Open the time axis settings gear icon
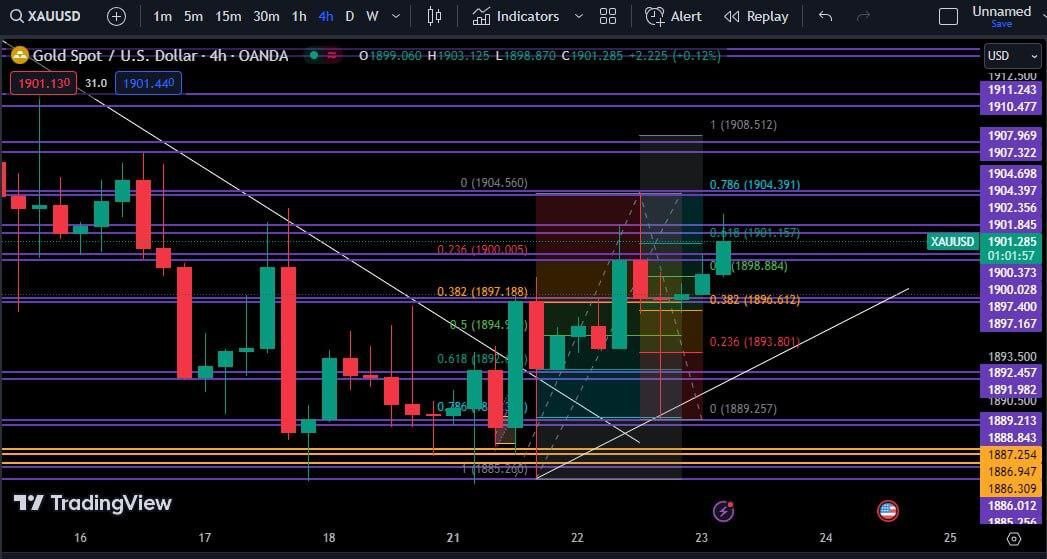Viewport: 1047px width, 559px height. 1013,538
